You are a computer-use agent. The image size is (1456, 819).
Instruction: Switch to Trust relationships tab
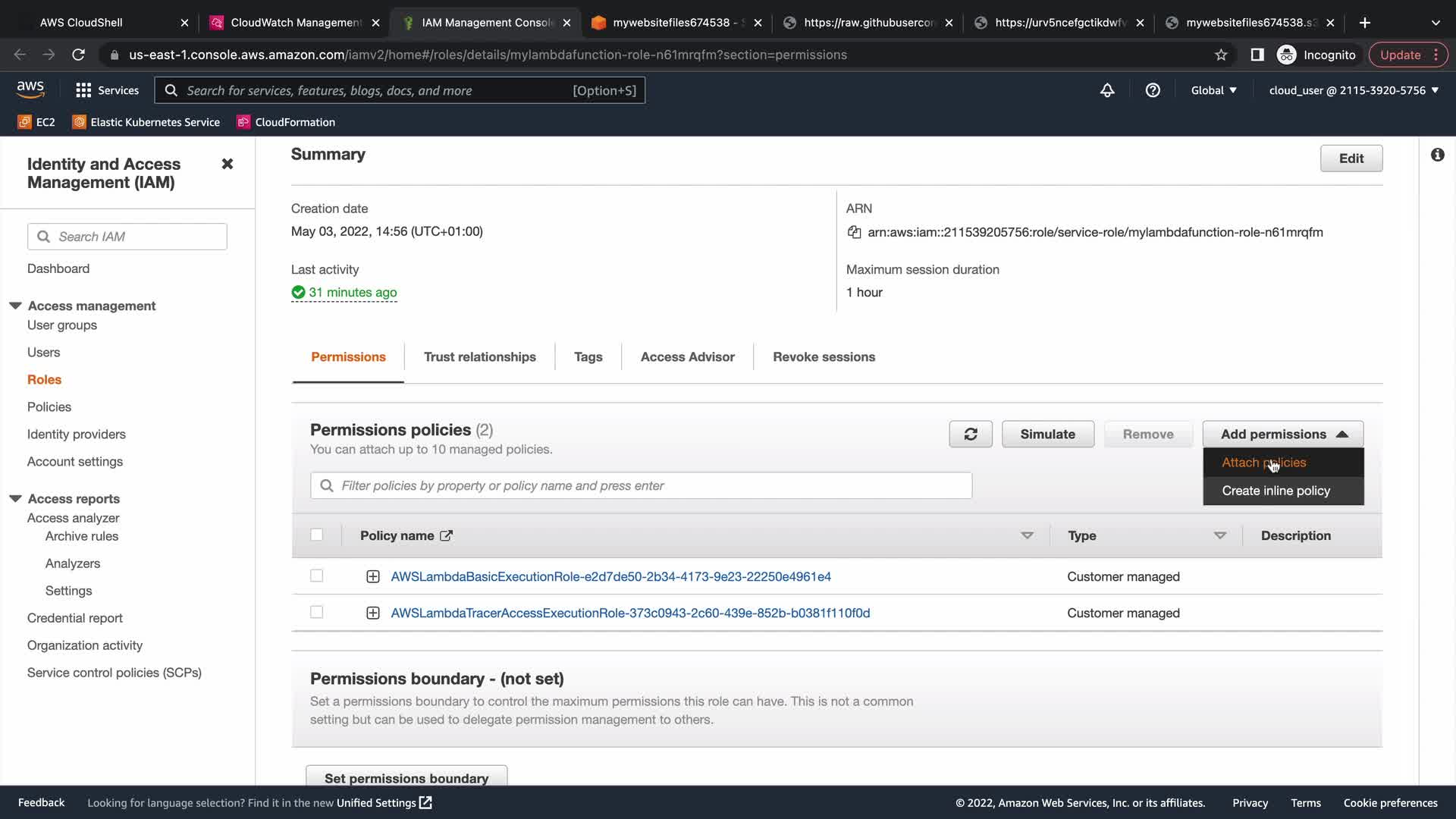click(x=479, y=356)
